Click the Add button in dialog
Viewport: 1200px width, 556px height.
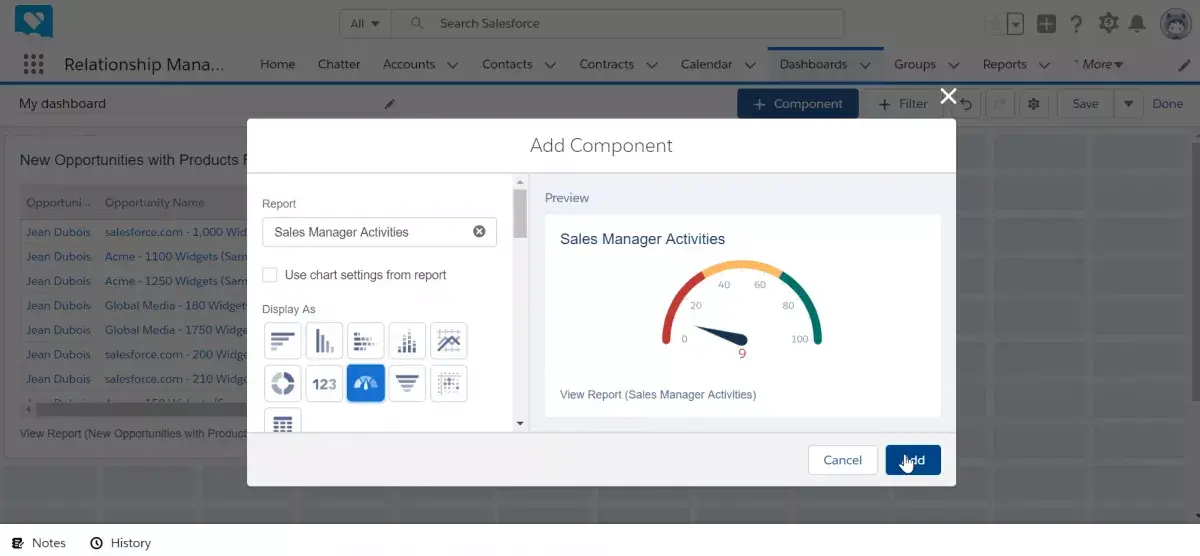pos(913,460)
